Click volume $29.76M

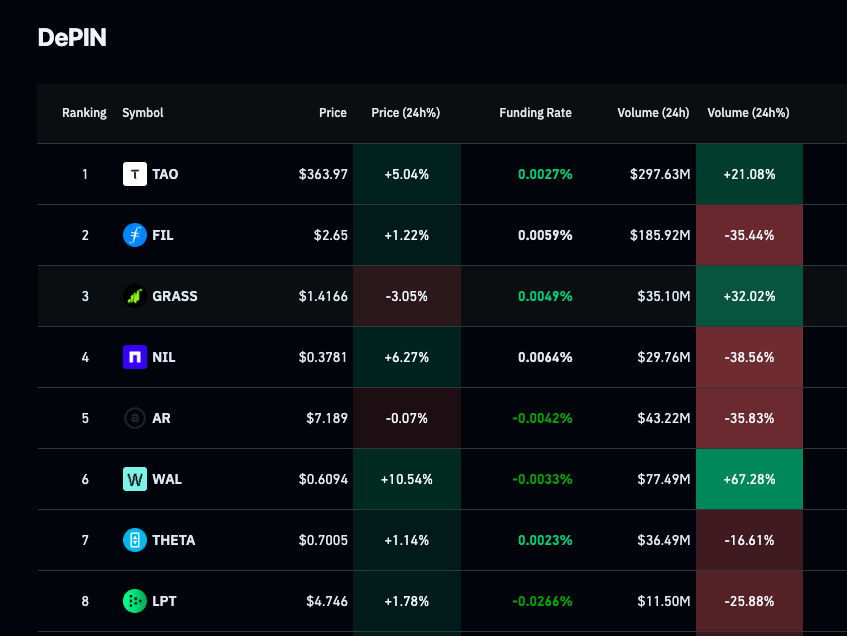click(x=664, y=357)
